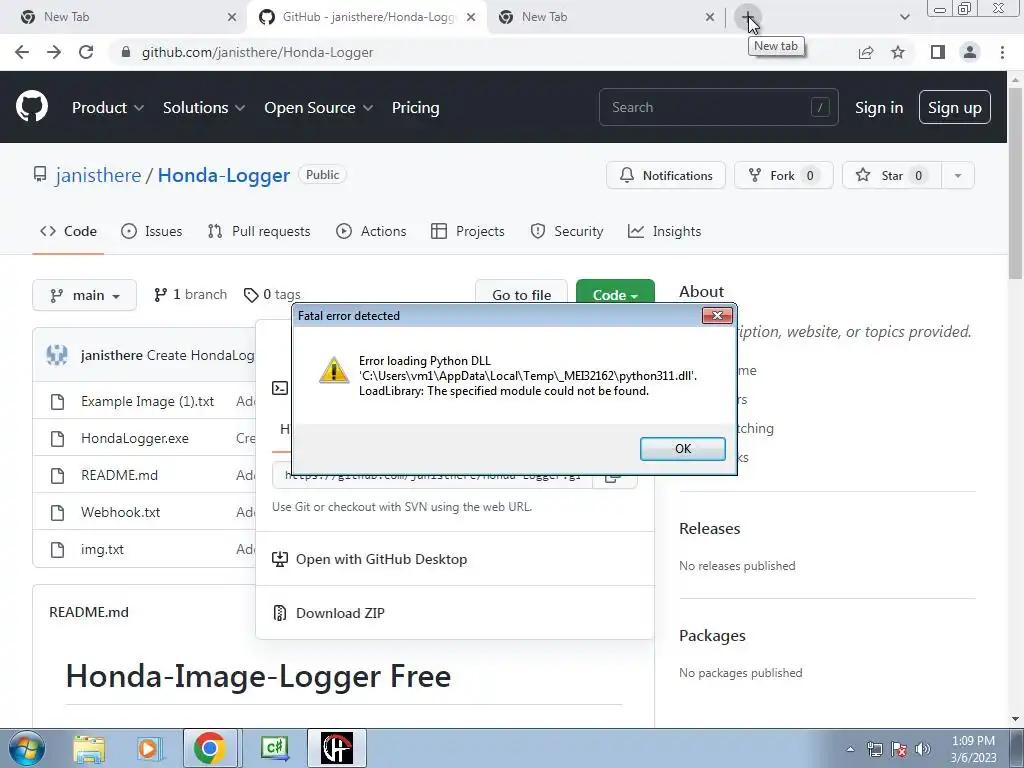Image resolution: width=1024 pixels, height=768 pixels.
Task: Click OK in Fatal error dialog
Action: coord(682,449)
